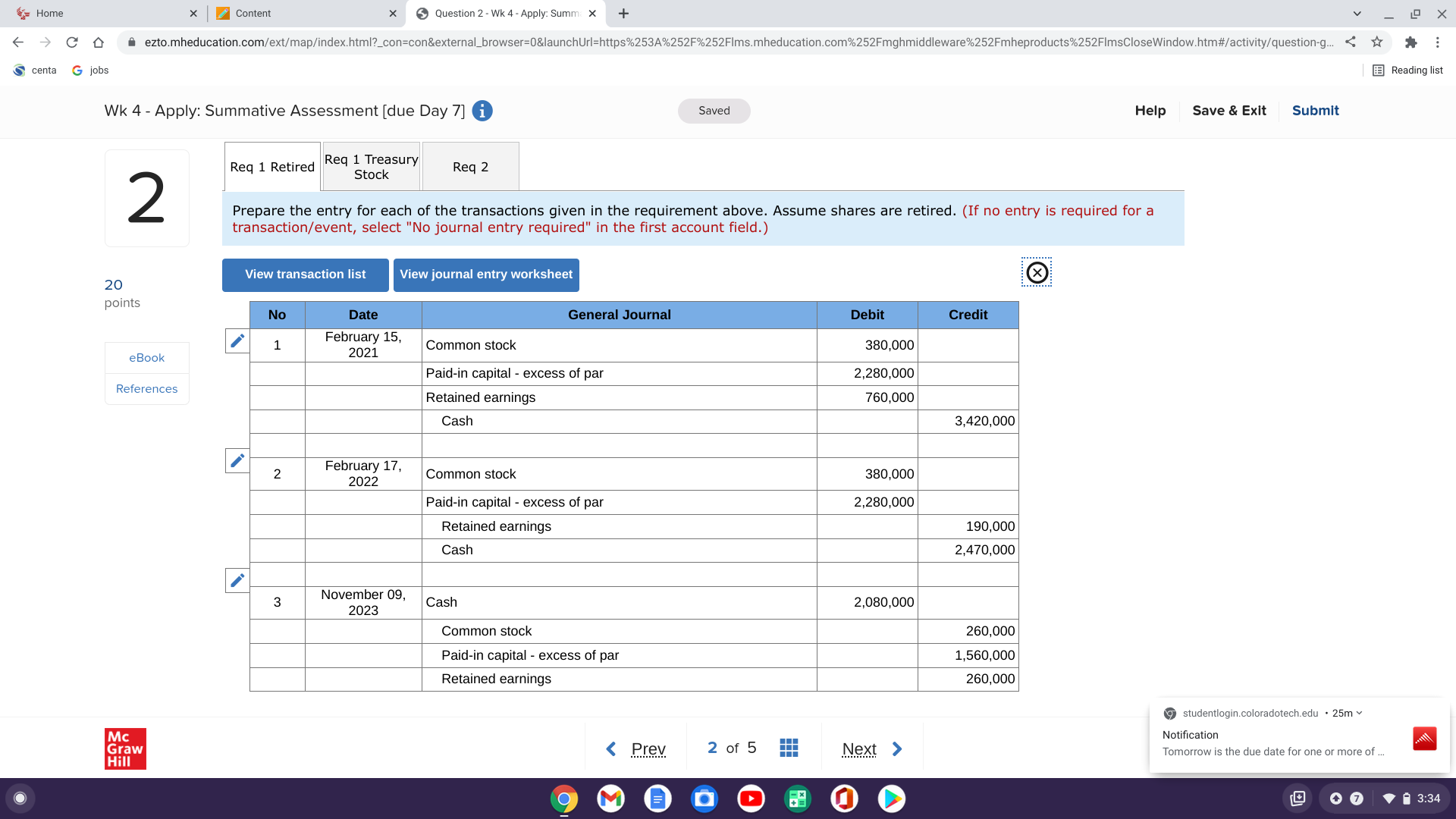Open the tab search dropdown arrow

(x=1357, y=14)
